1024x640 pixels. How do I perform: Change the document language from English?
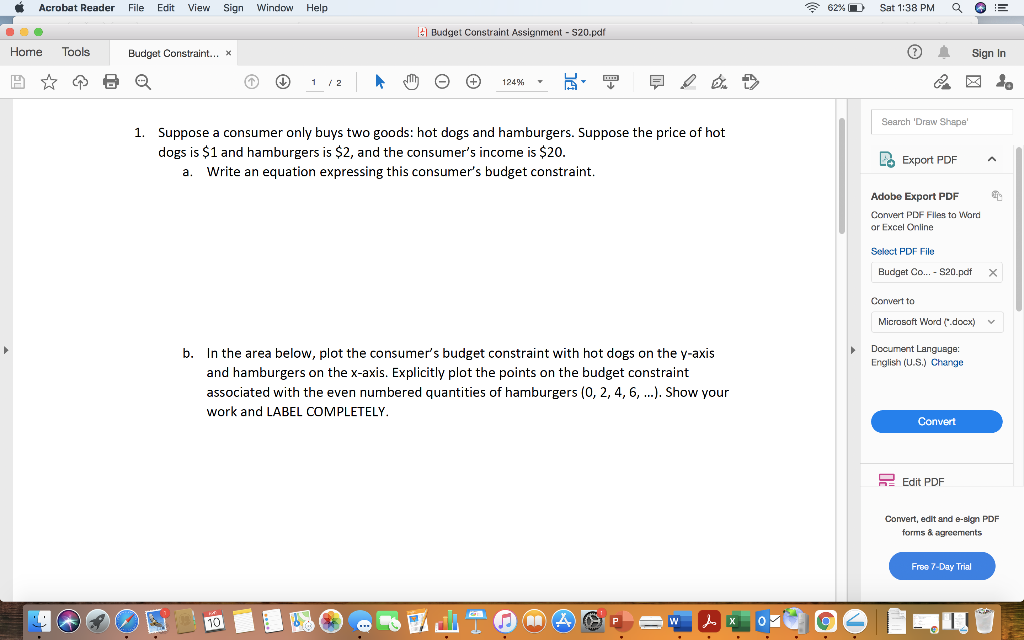tap(946, 362)
